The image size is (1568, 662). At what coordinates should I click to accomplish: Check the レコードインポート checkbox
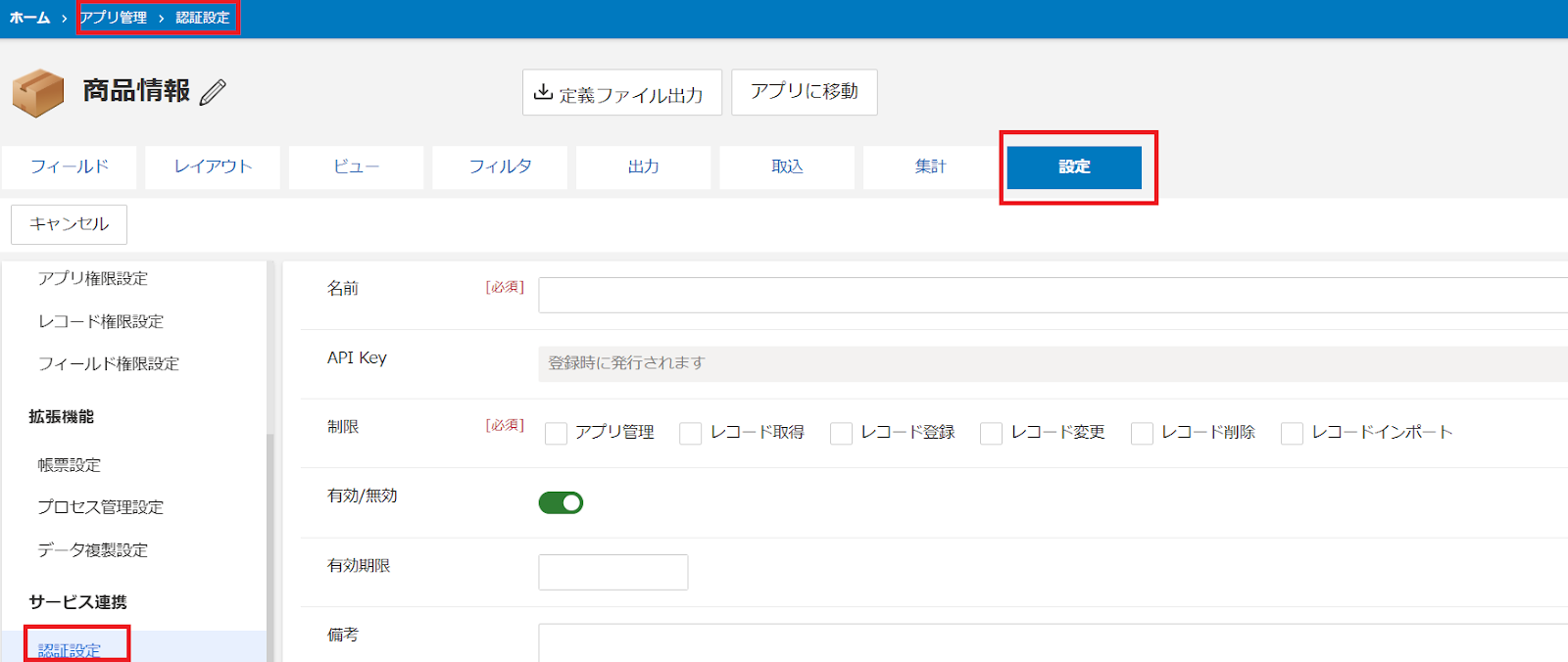tap(1293, 433)
